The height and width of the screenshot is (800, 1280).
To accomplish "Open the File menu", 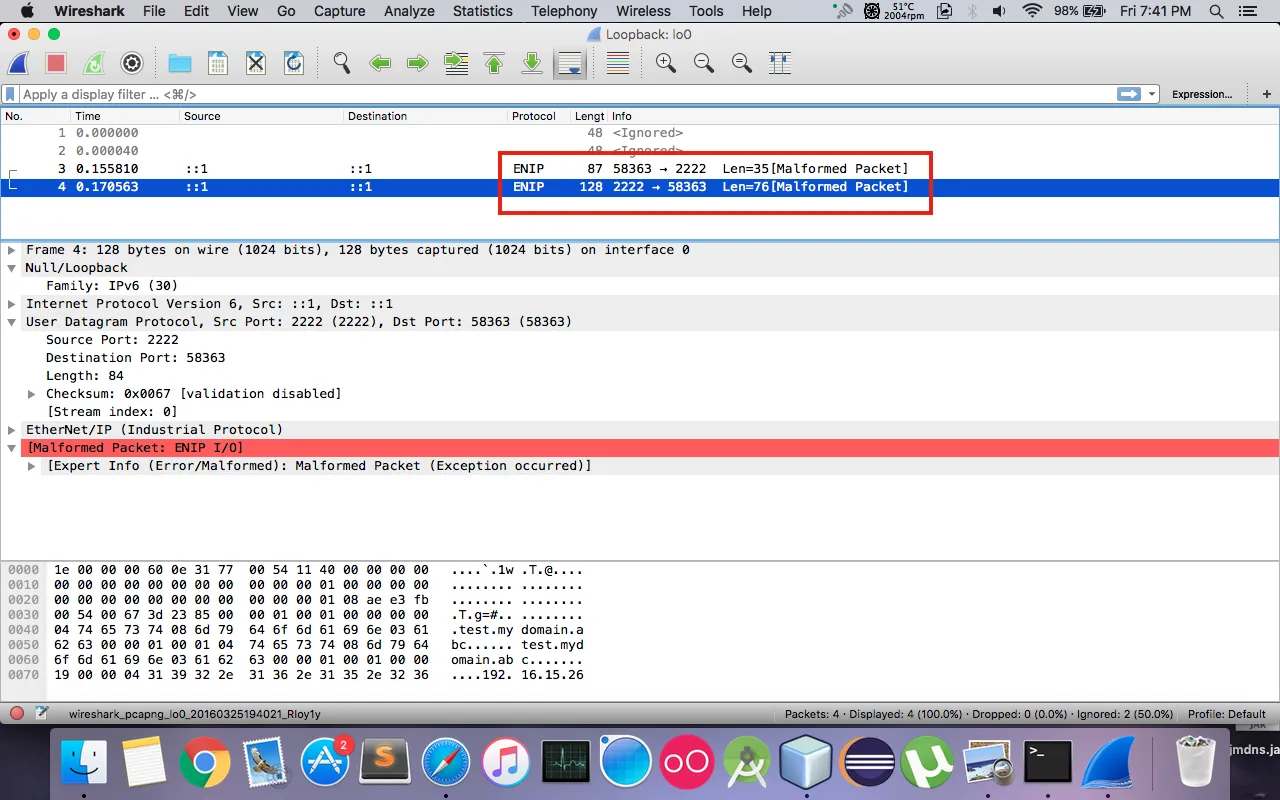I will (154, 11).
